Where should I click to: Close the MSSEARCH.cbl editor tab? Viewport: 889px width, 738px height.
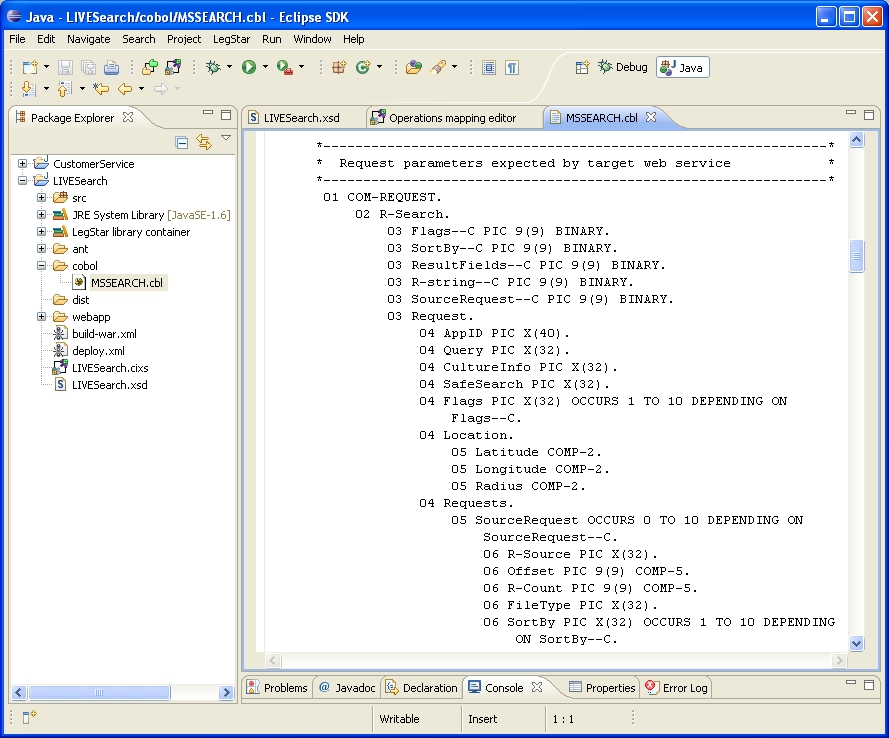coord(651,117)
